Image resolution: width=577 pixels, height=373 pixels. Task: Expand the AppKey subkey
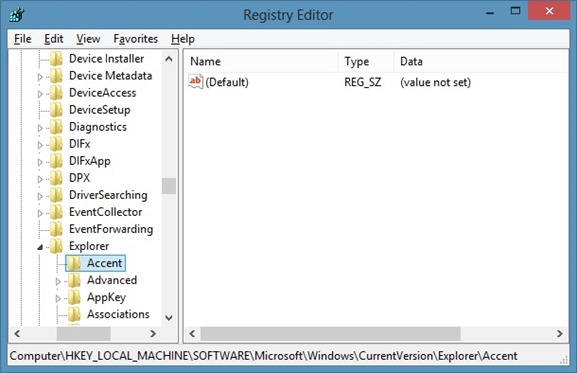pyautogui.click(x=58, y=298)
